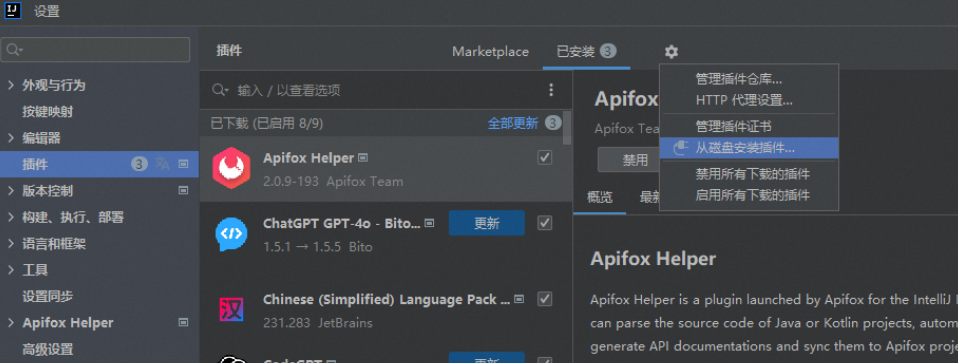
Task: Open 设置同步 settings page
Action: (48, 296)
